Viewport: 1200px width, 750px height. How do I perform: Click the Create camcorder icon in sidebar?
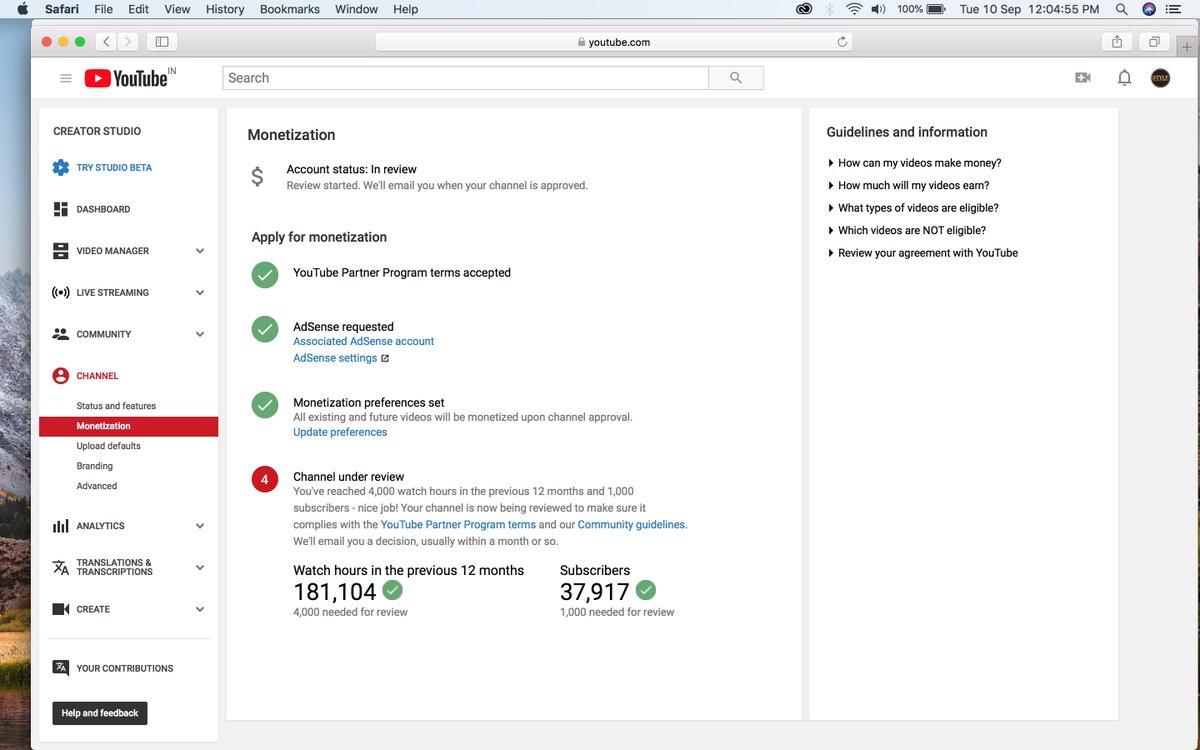coord(61,609)
